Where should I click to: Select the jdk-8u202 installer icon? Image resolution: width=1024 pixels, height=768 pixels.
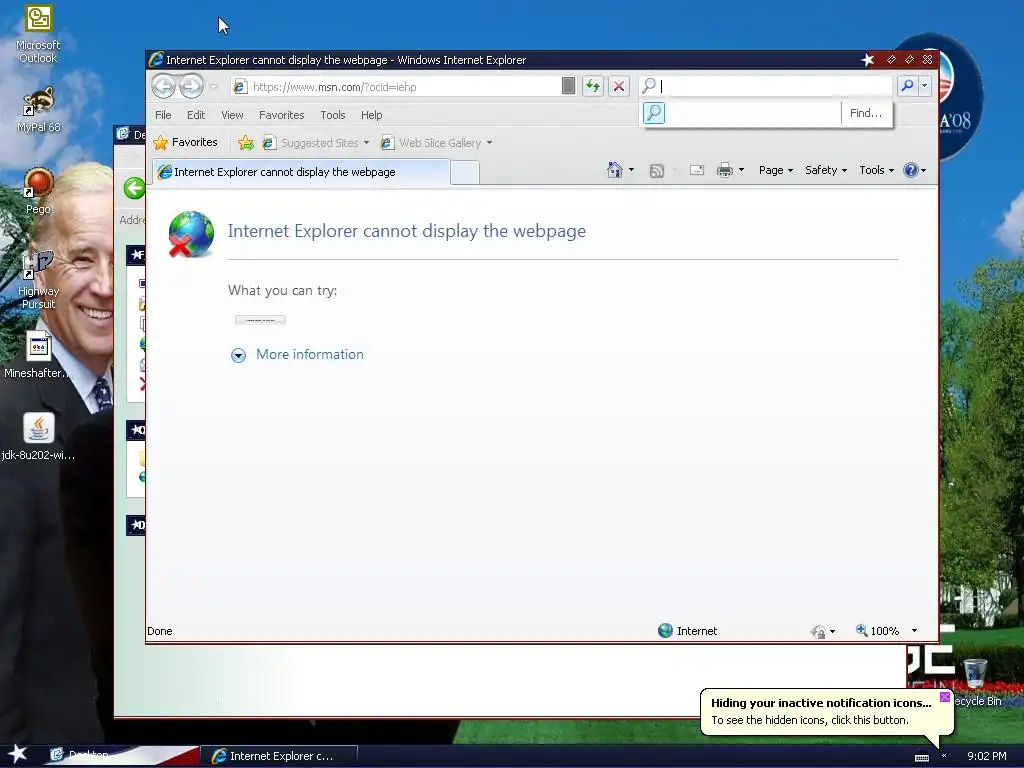tap(38, 437)
